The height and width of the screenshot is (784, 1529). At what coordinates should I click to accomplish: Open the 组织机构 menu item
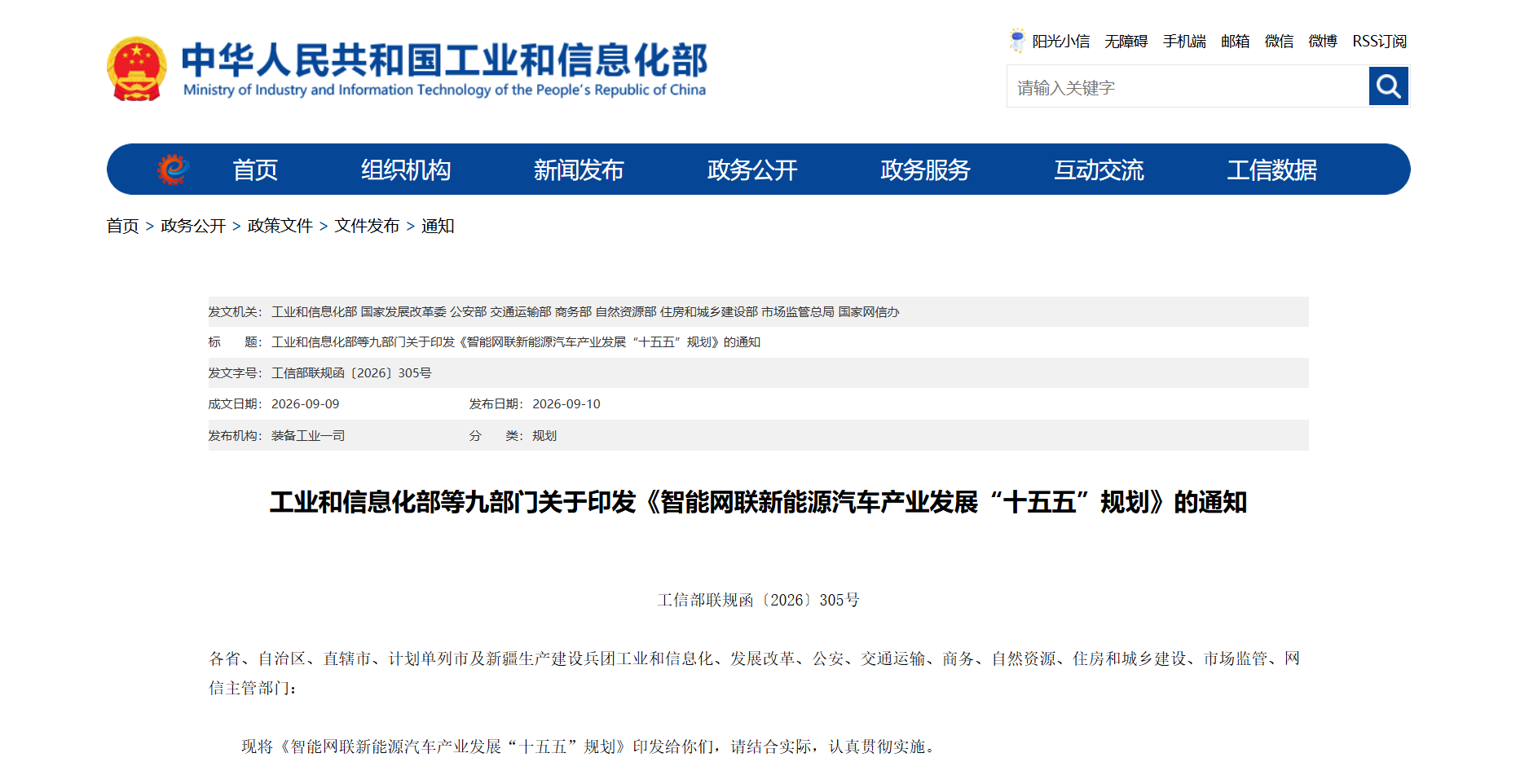point(406,170)
